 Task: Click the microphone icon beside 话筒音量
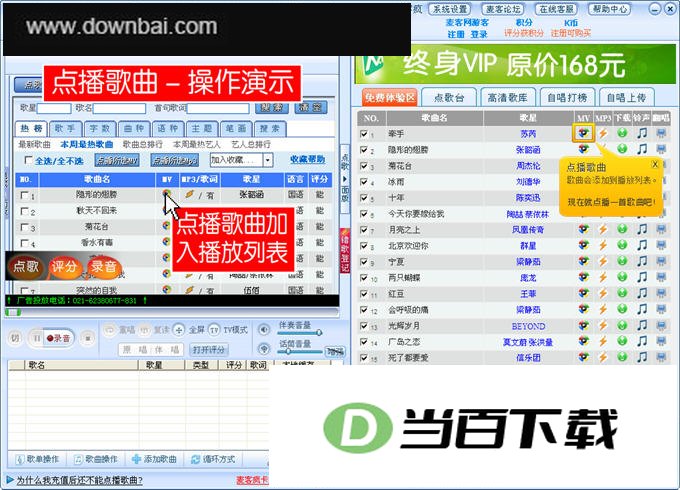point(264,348)
